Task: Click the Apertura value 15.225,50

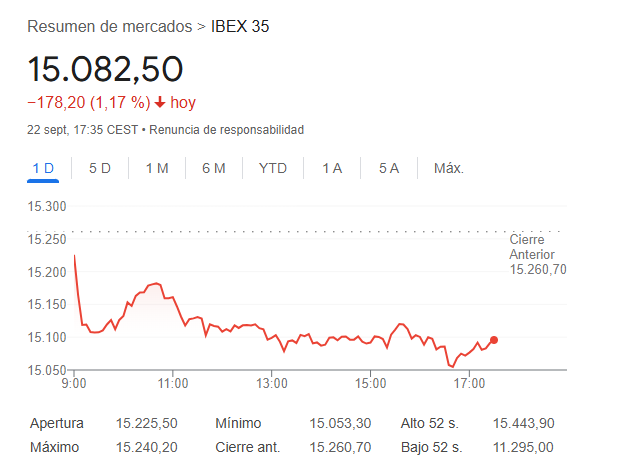Action: point(146,423)
